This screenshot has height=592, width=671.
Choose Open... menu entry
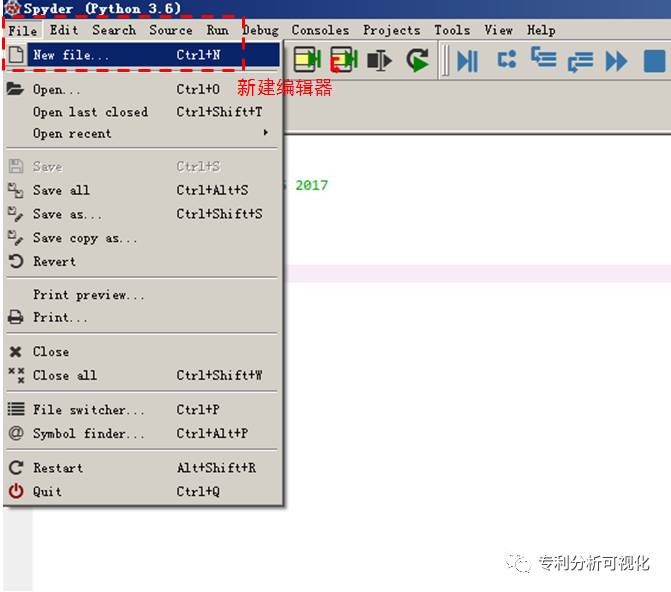[x=143, y=89]
